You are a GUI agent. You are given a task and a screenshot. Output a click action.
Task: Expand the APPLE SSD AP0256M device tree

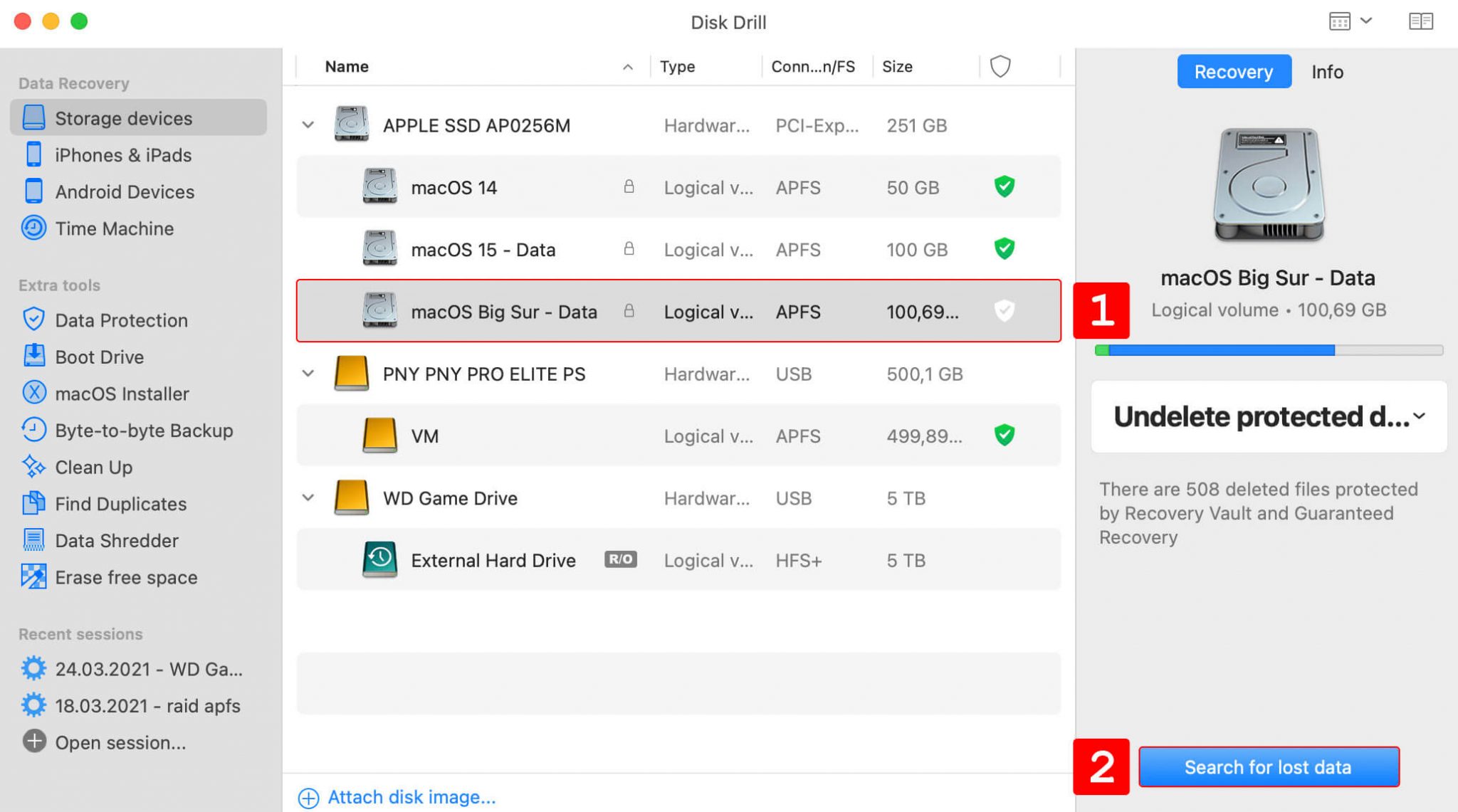309,124
